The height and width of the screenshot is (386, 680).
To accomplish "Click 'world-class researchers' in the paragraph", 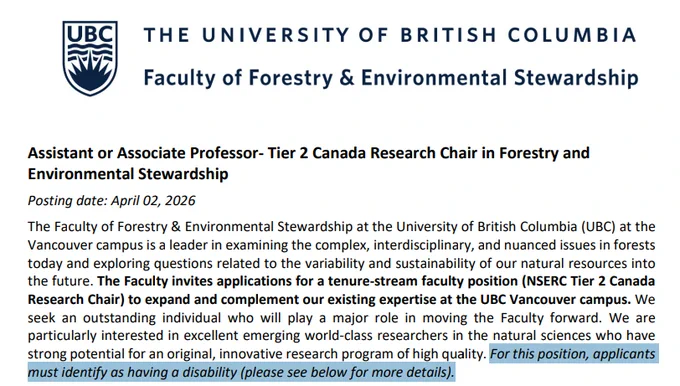I will tap(376, 336).
